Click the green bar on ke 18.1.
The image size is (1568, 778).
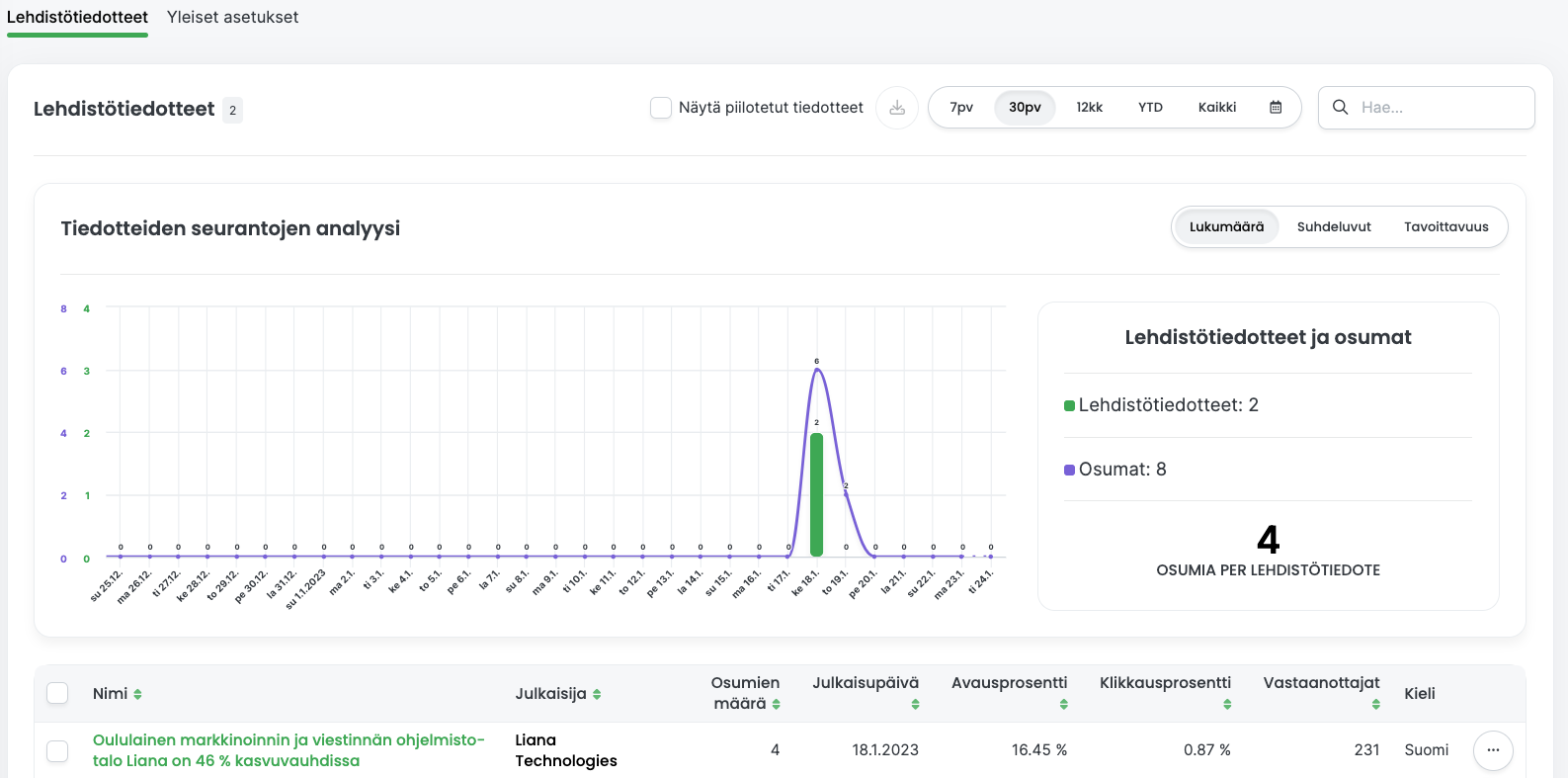[816, 494]
